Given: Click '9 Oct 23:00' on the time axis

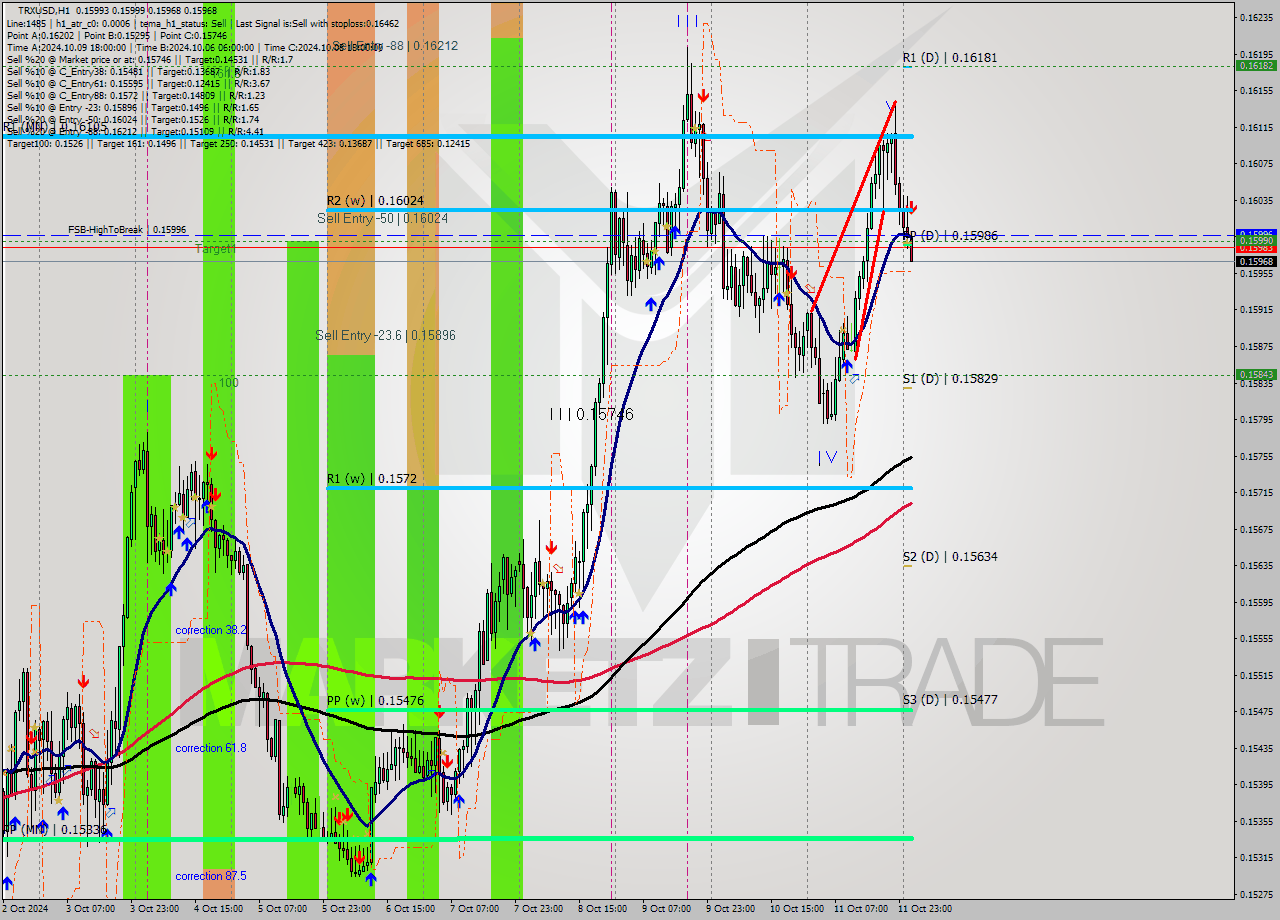Looking at the screenshot, I should (730, 909).
